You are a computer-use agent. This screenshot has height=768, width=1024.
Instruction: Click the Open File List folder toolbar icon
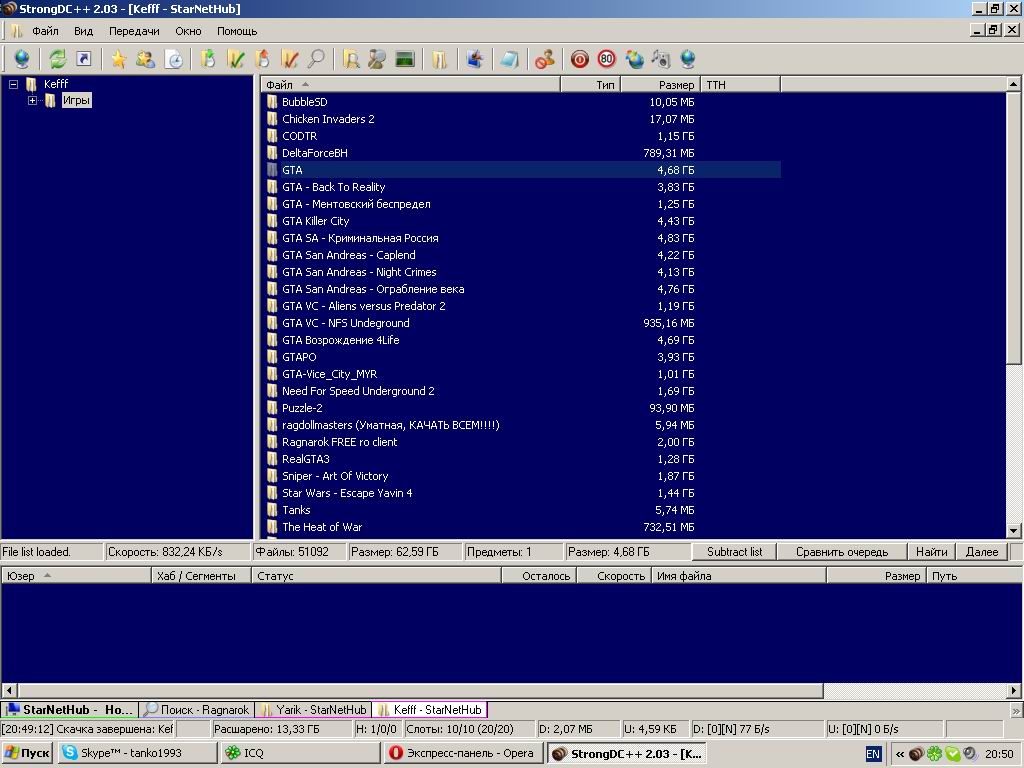440,59
